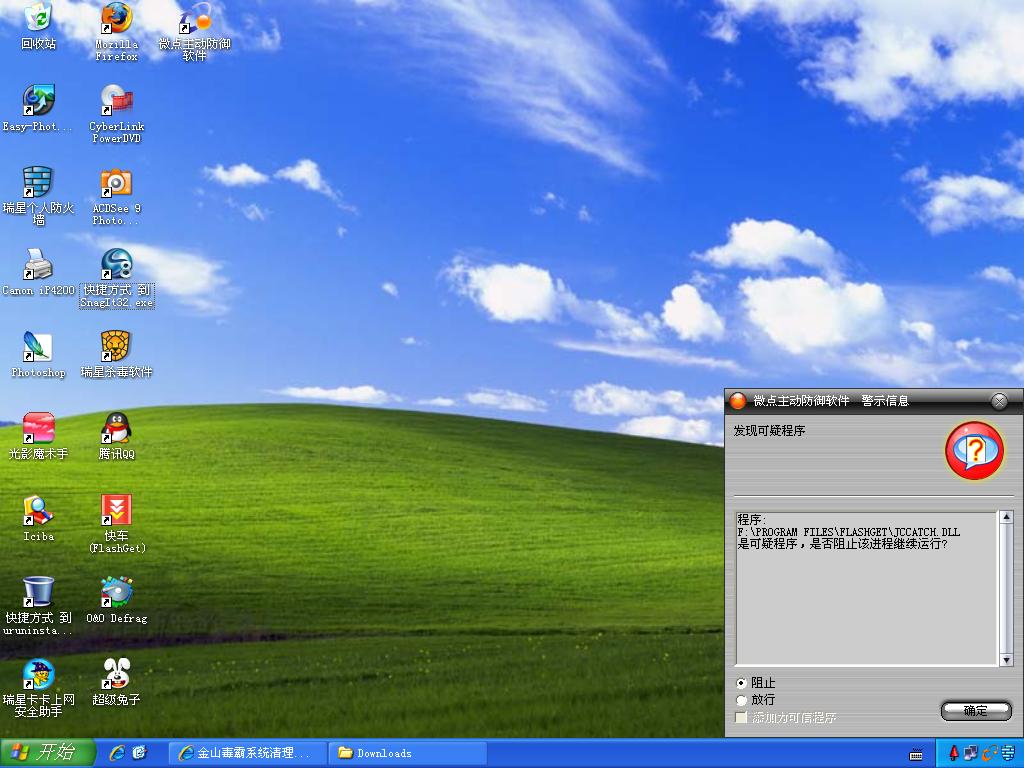Select the 快车 (FlashGet) desktop icon
This screenshot has height=768, width=1024.
coord(116,511)
